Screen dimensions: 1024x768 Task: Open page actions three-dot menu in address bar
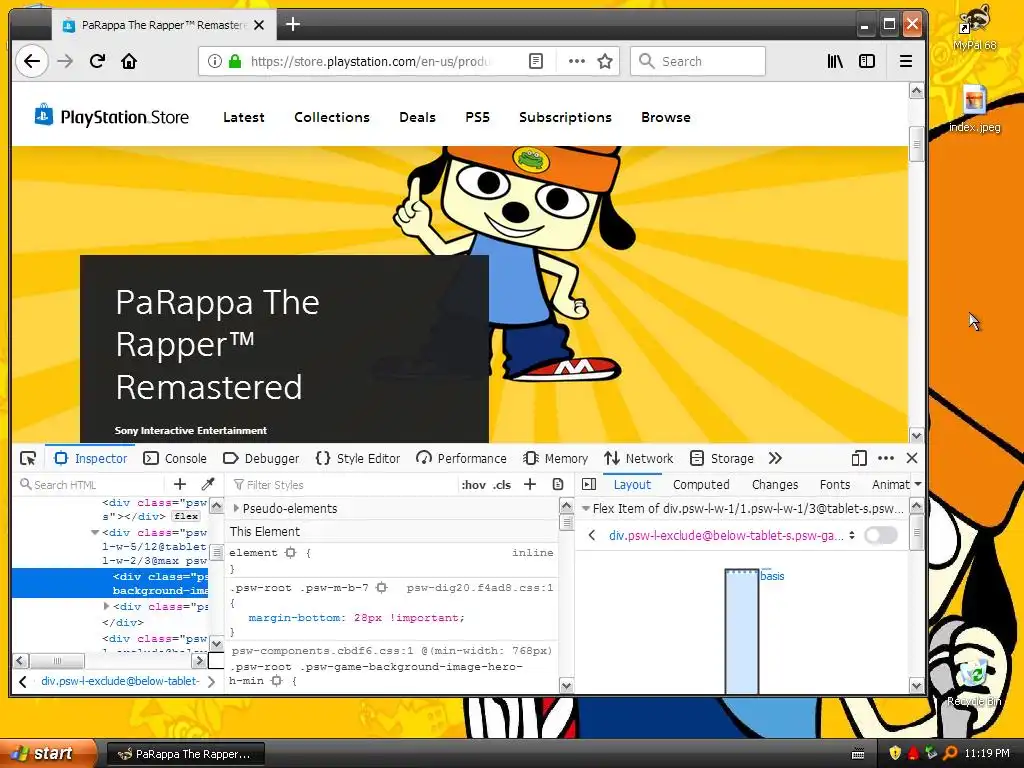click(x=577, y=61)
